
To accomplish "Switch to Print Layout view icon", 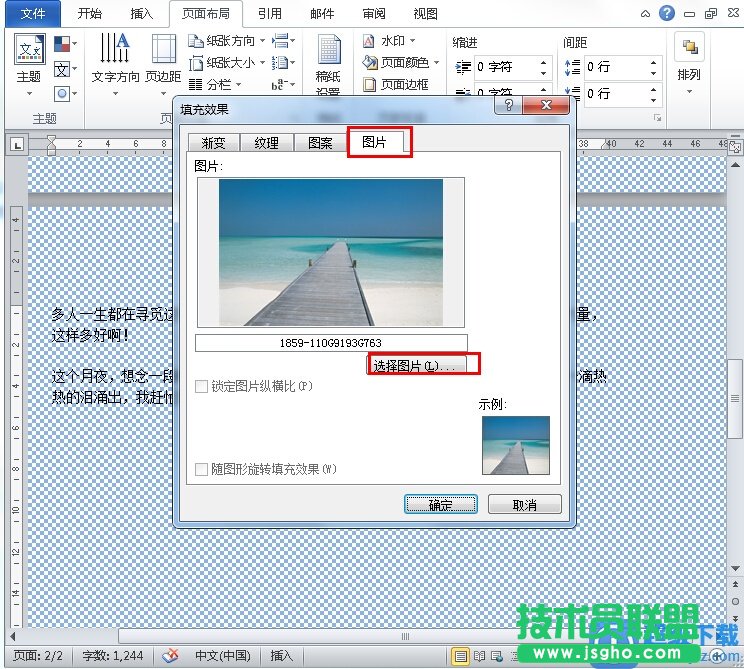I will click(461, 656).
